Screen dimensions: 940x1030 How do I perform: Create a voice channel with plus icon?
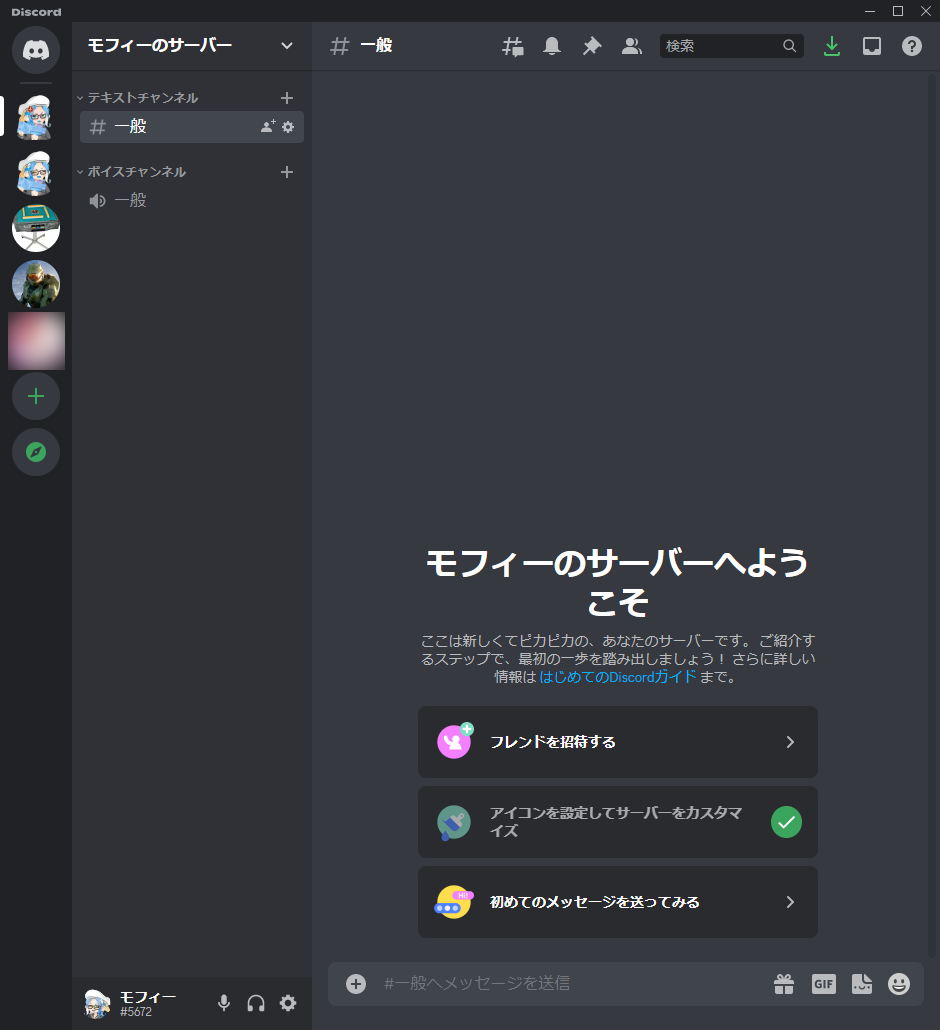point(286,172)
